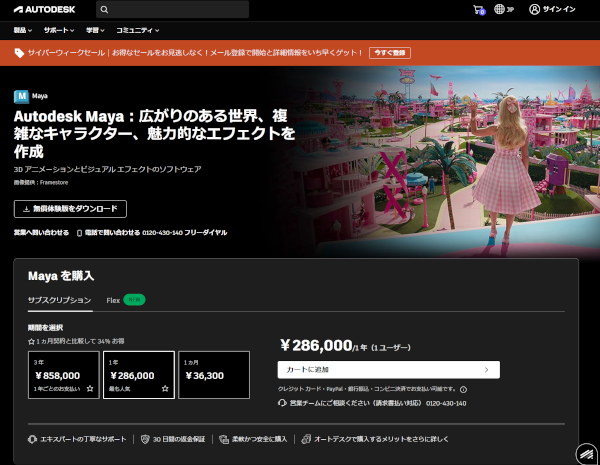The height and width of the screenshot is (465, 600).
Task: Click the 今すぐ登録 button
Action: [x=390, y=53]
